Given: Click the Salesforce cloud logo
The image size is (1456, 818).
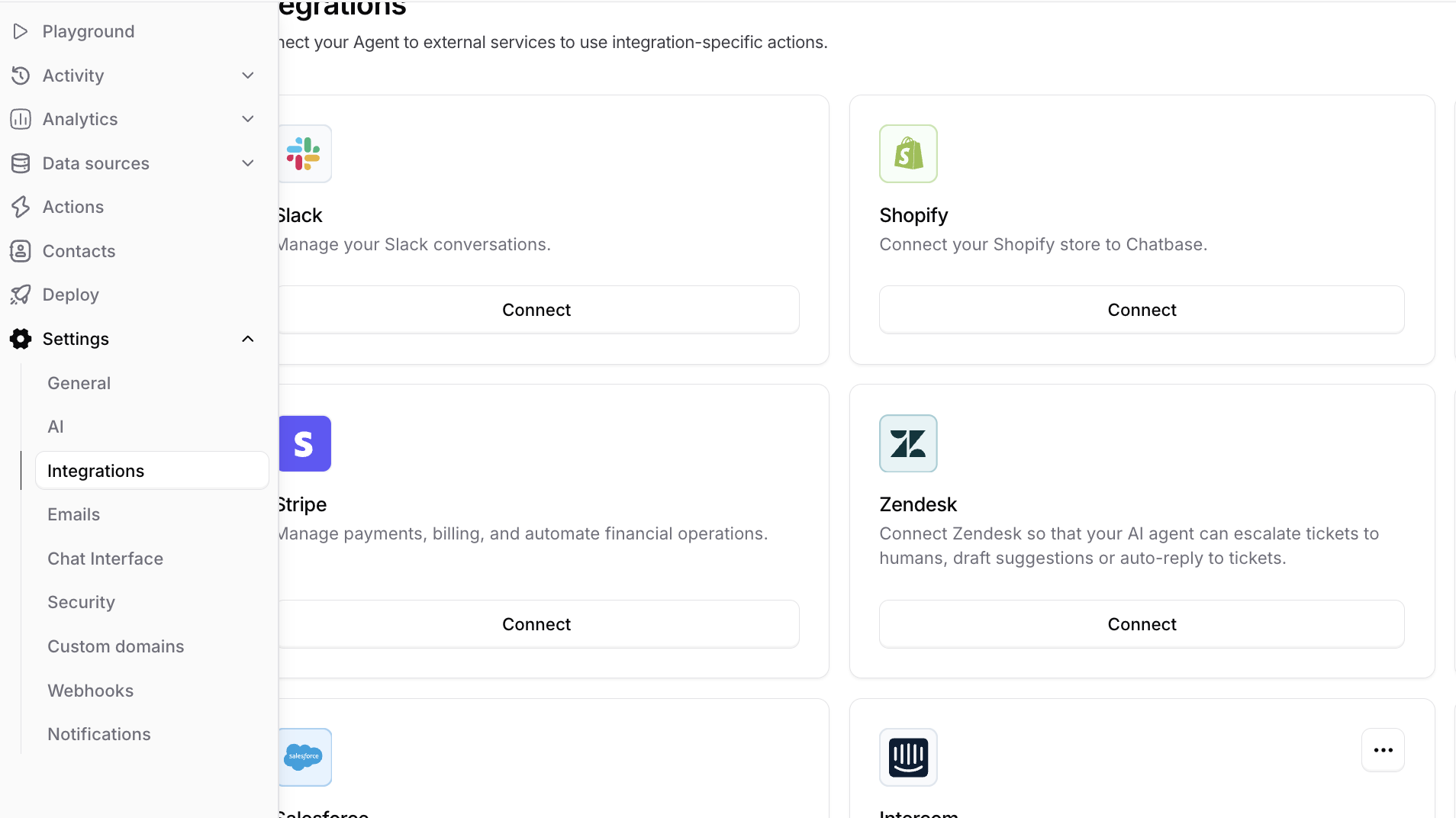Looking at the screenshot, I should (304, 757).
